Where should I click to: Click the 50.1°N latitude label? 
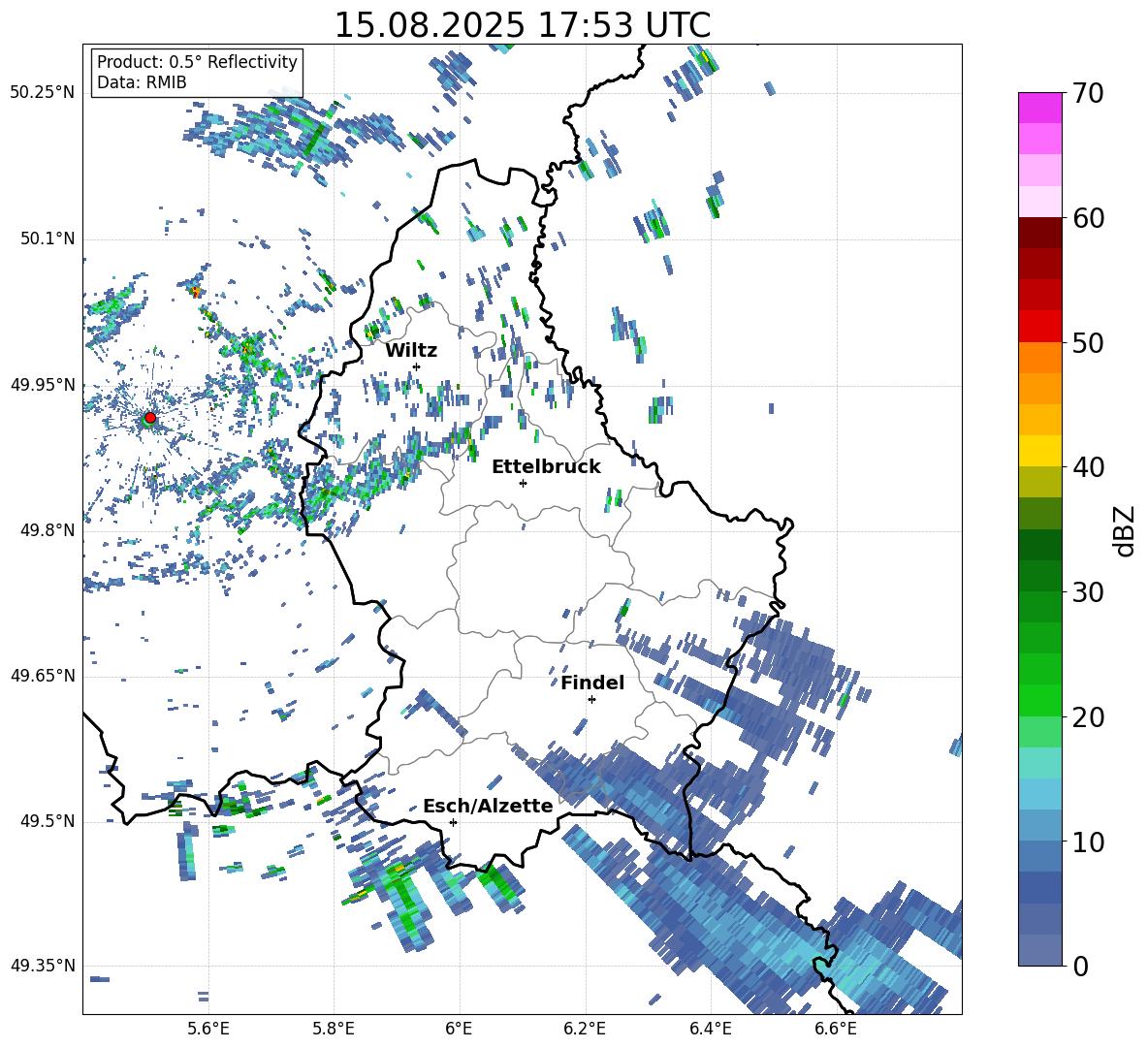coord(48,238)
